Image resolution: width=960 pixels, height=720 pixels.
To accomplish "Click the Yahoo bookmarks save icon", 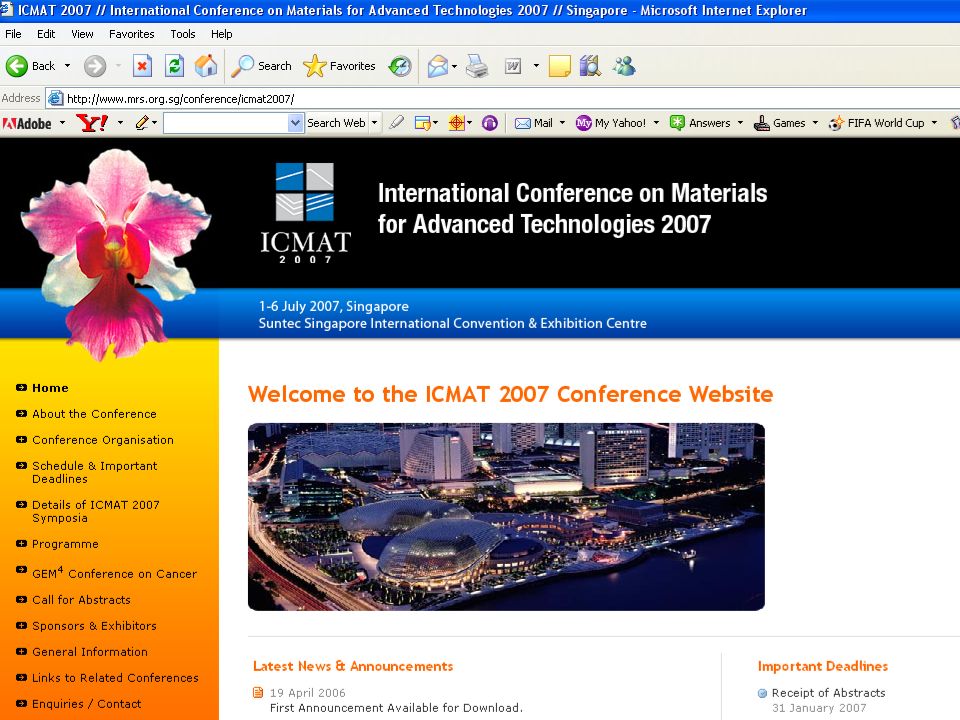I will (x=422, y=123).
